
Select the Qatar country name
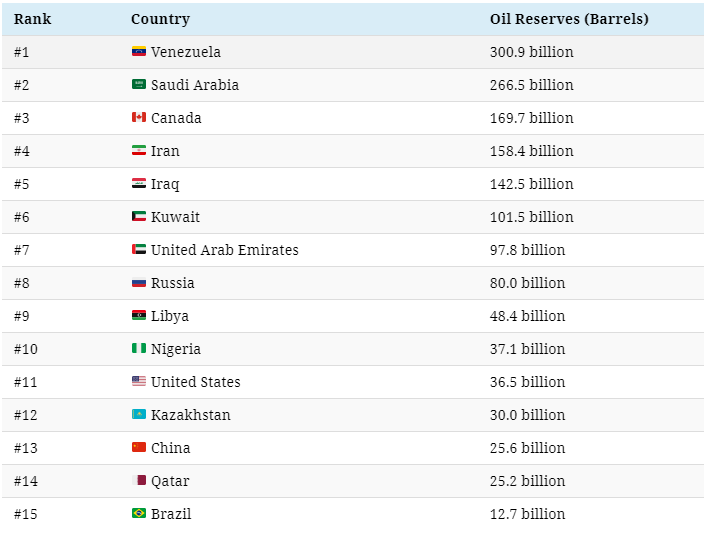[x=170, y=481]
